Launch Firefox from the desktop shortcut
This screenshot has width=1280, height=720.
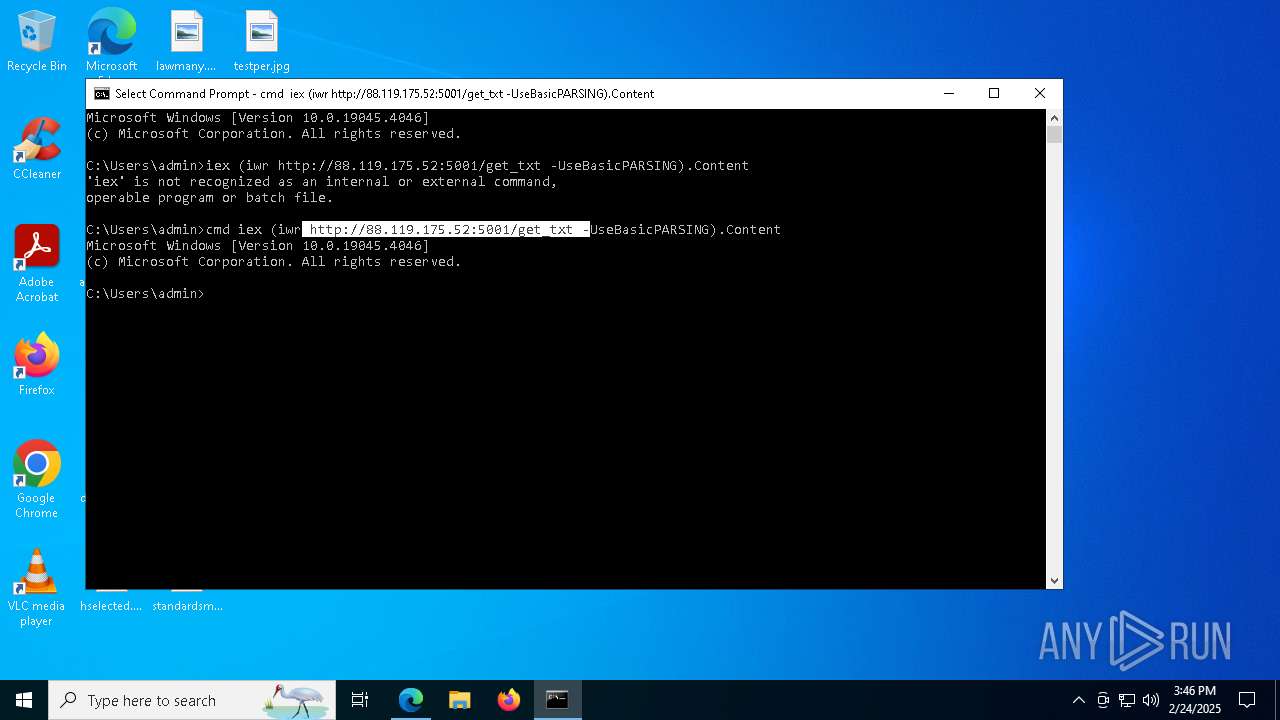37,365
